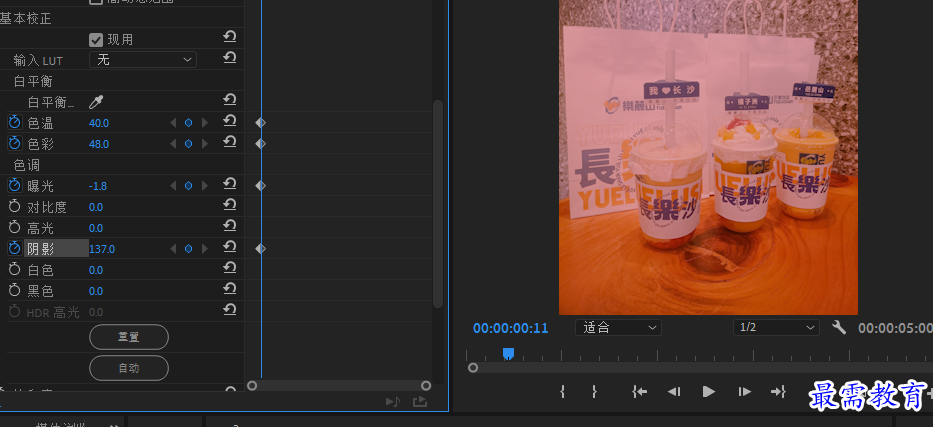Reset the 输入 LUT parameter
This screenshot has width=933, height=427.
[x=230, y=58]
